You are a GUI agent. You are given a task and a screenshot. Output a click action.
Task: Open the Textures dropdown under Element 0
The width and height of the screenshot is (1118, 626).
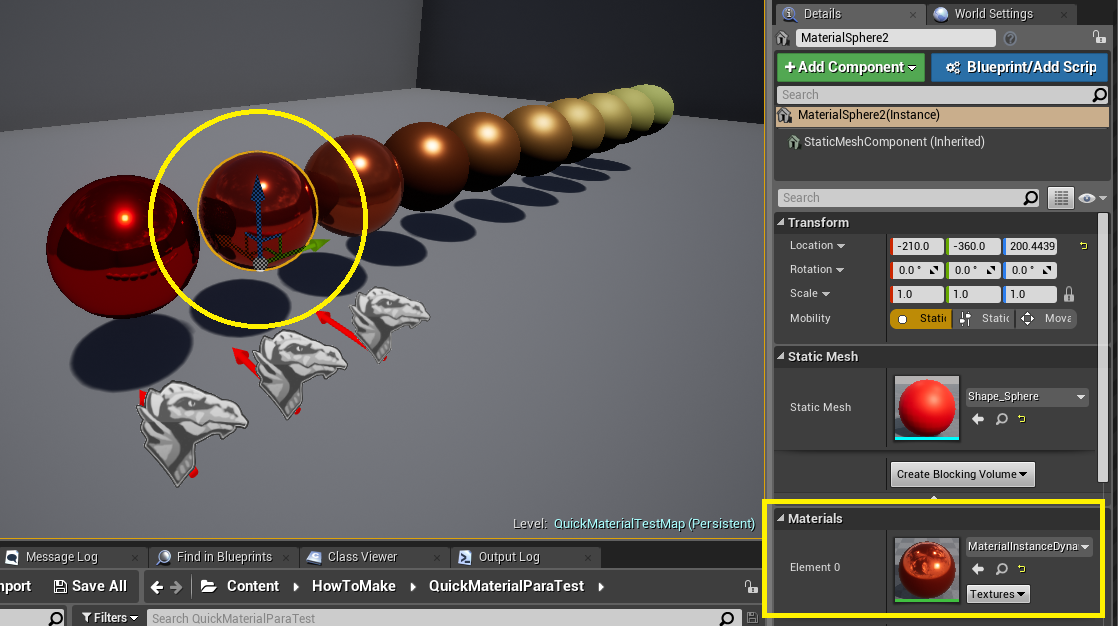pyautogui.click(x=997, y=594)
